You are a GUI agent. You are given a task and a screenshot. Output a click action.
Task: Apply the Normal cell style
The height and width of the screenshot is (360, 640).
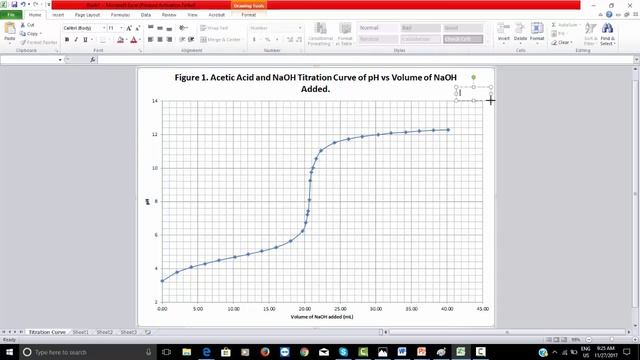(x=378, y=28)
